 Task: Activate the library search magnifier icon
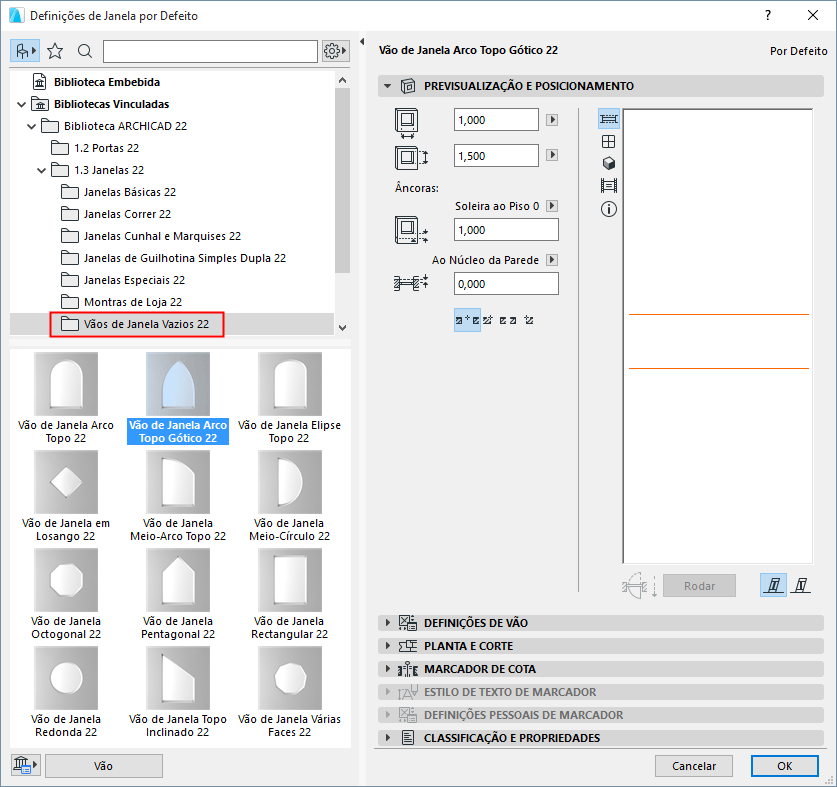85,51
